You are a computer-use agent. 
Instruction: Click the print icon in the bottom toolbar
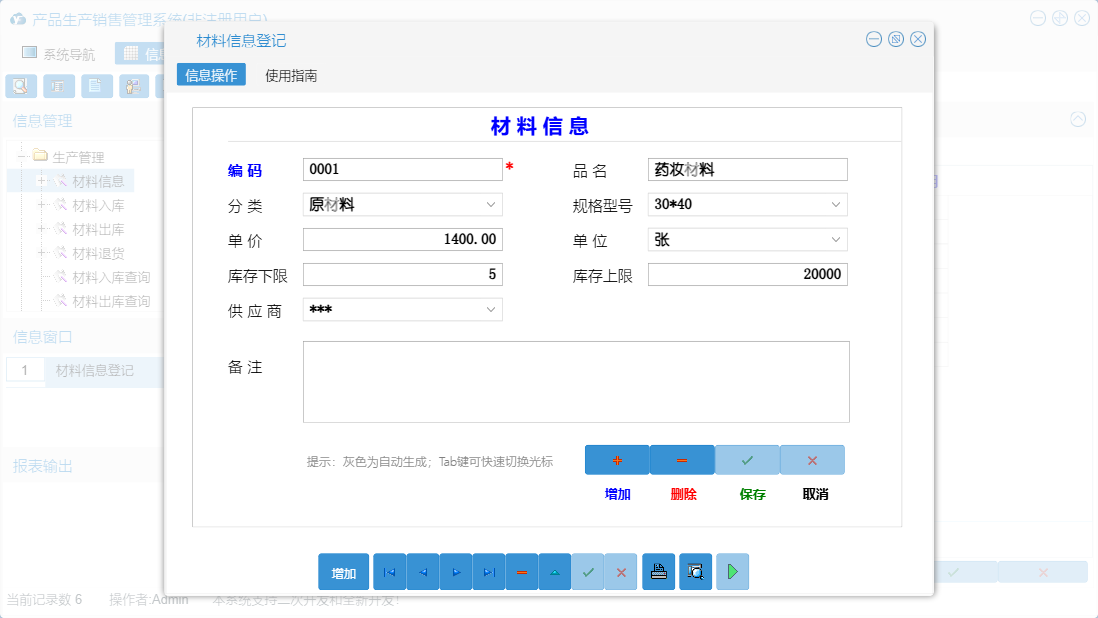(659, 571)
